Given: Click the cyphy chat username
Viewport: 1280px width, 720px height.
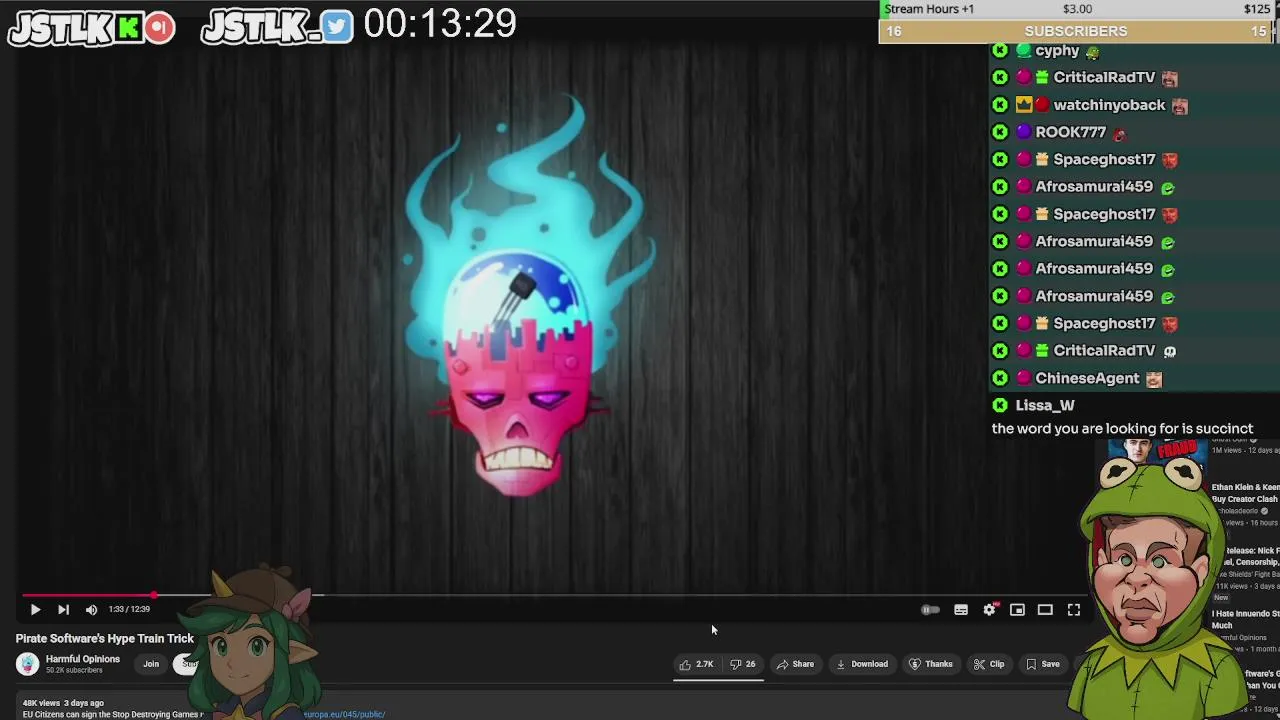Looking at the screenshot, I should click(x=1057, y=50).
